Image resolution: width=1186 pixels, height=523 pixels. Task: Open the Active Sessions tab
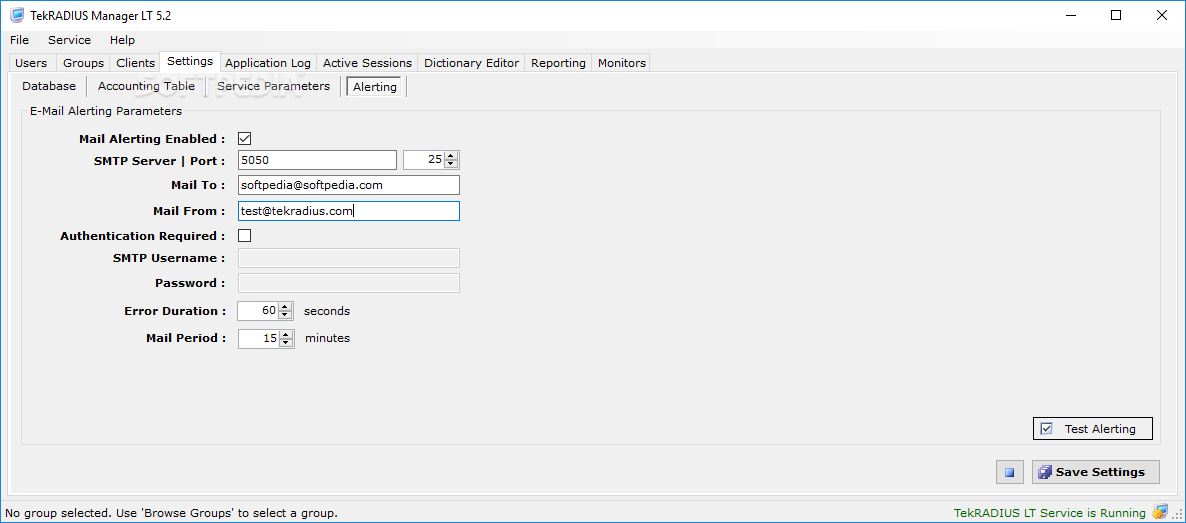coord(368,63)
